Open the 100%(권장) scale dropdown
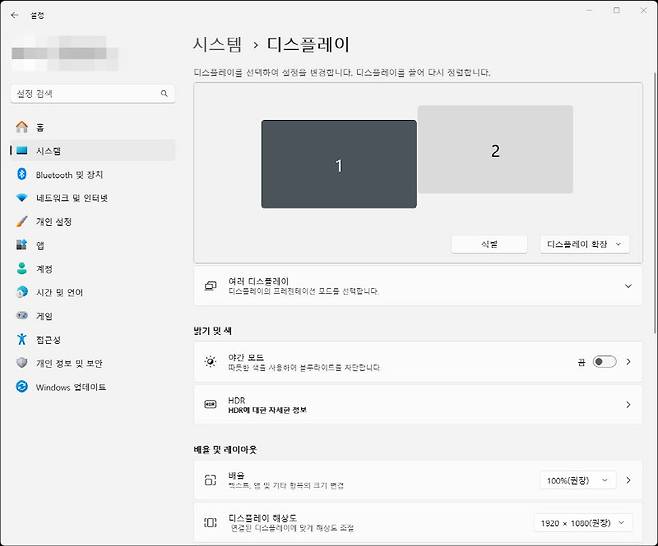The width and height of the screenshot is (658, 546). [578, 480]
